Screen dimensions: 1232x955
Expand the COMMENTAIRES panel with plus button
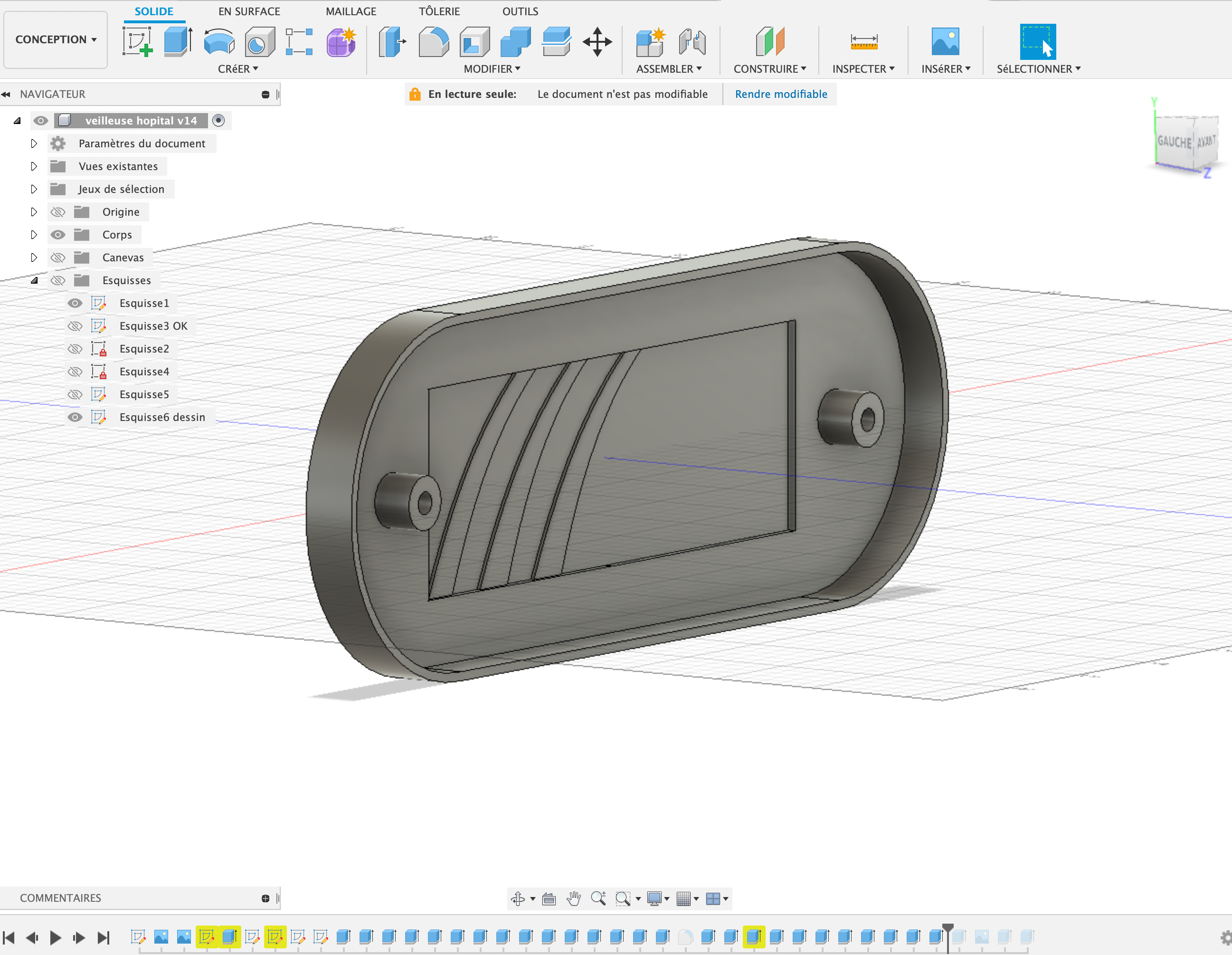pos(265,898)
